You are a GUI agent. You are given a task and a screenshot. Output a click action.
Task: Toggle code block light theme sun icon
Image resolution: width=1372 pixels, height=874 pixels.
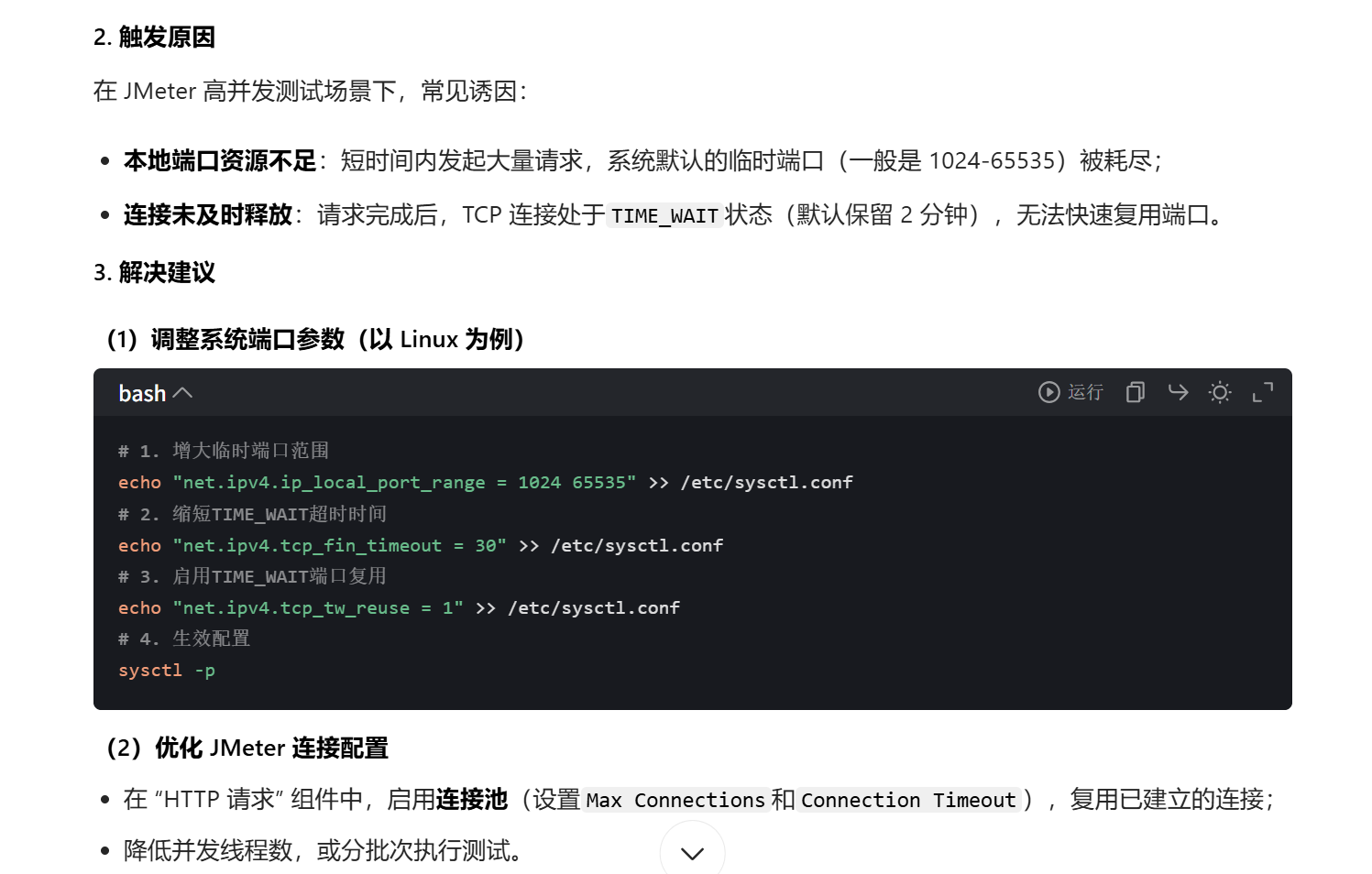pyautogui.click(x=1220, y=392)
